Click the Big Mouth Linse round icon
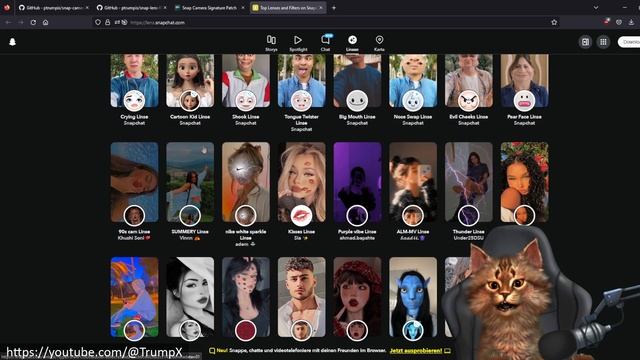Viewport: 640px width, 360px height. click(357, 100)
